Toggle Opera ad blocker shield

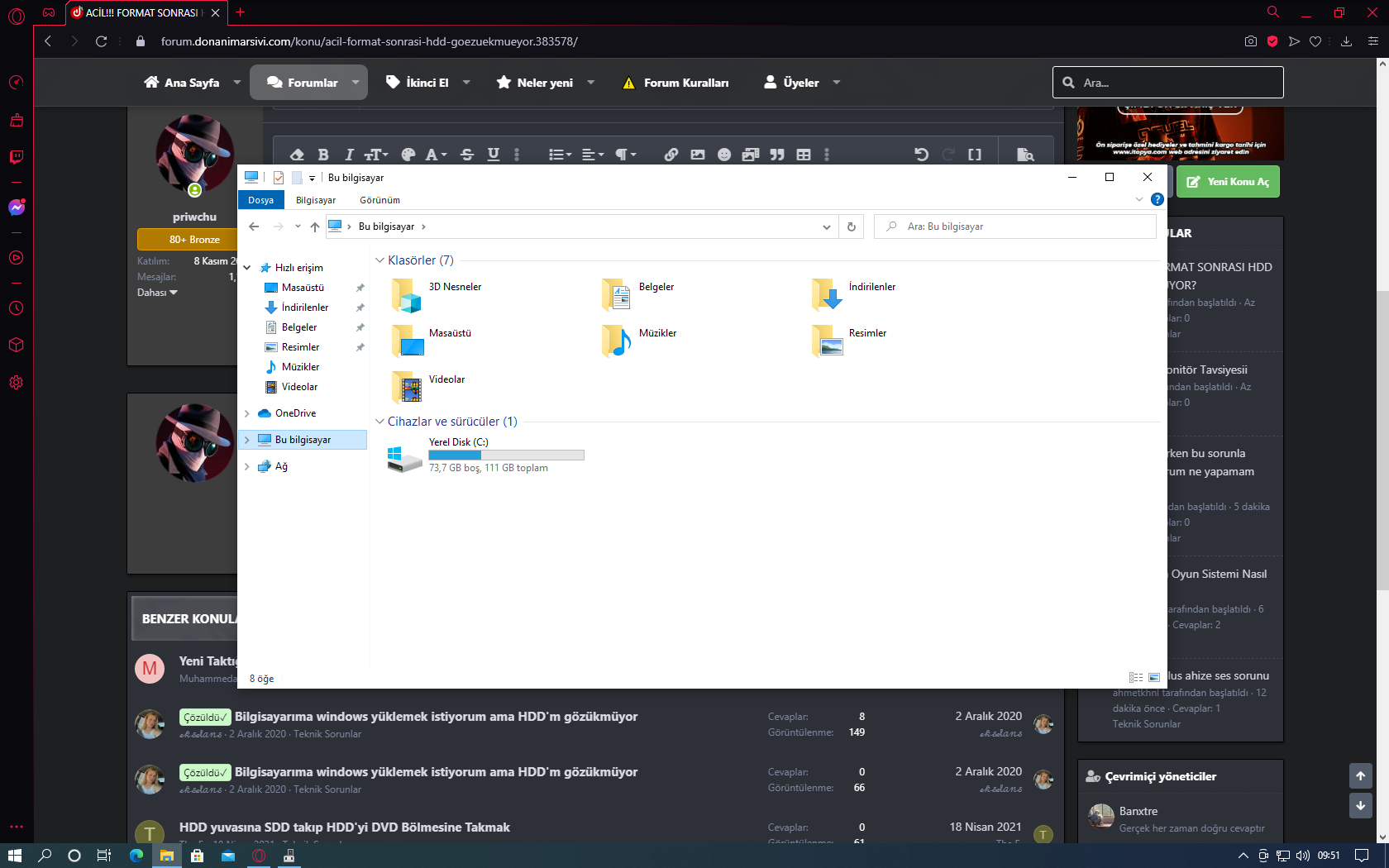click(1272, 41)
